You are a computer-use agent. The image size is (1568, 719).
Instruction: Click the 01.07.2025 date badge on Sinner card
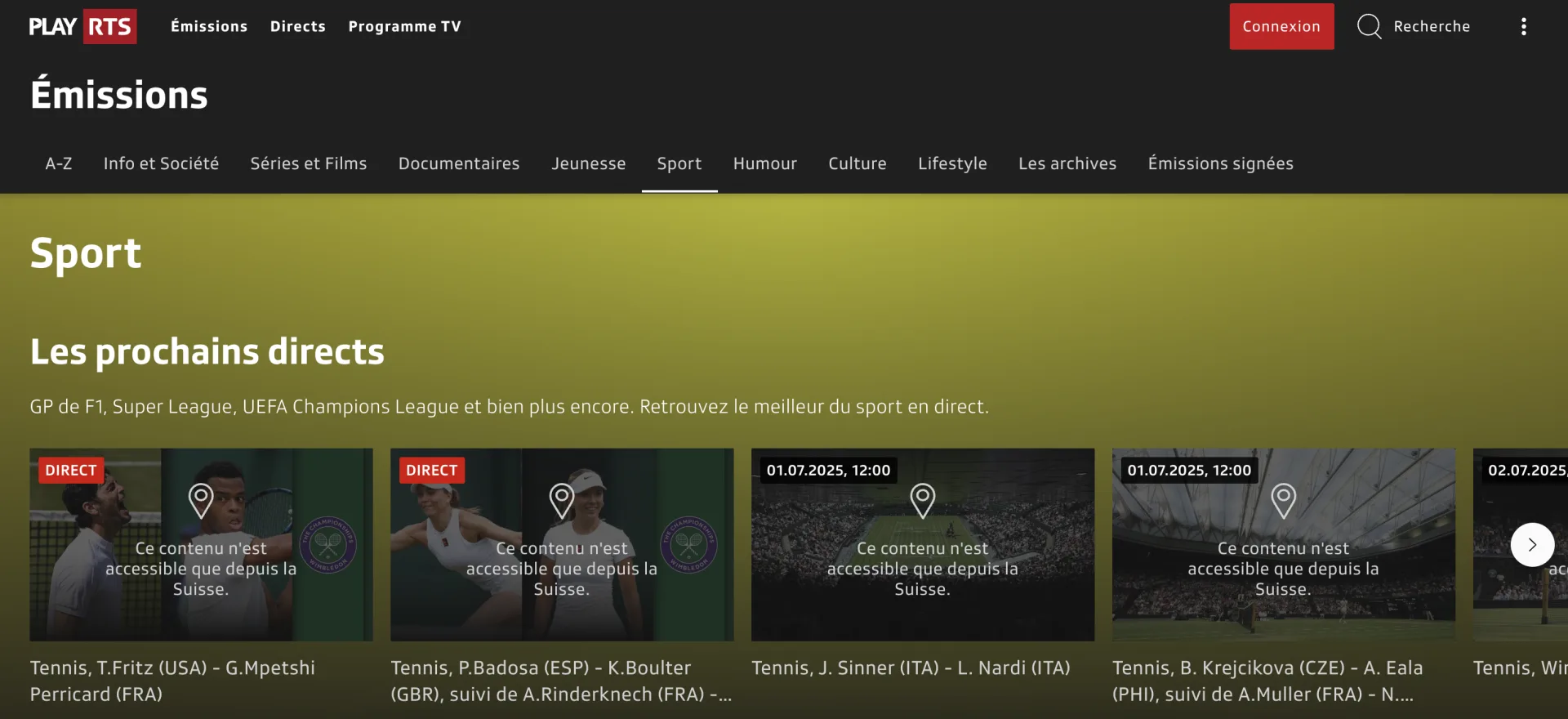pos(828,470)
